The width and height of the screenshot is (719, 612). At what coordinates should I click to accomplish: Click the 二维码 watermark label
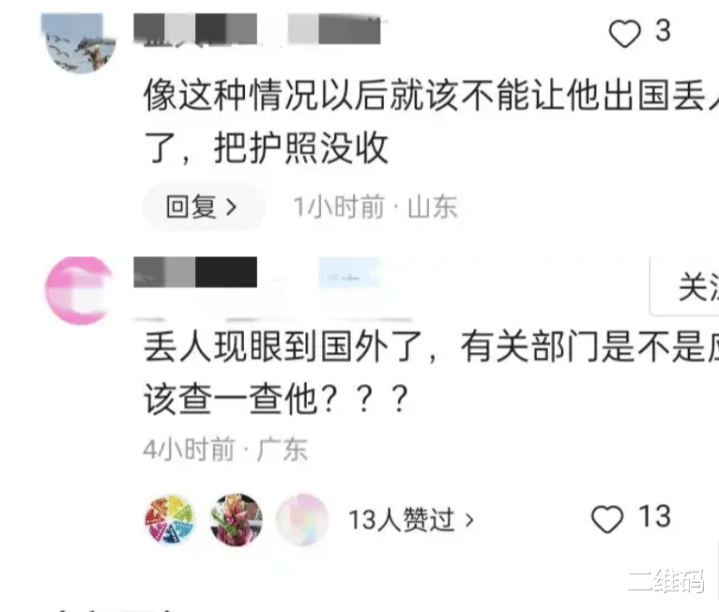(666, 581)
